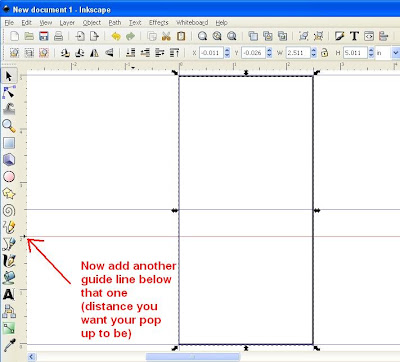Select the Node edit tool
Screen dimensions: 400x362
(9, 92)
